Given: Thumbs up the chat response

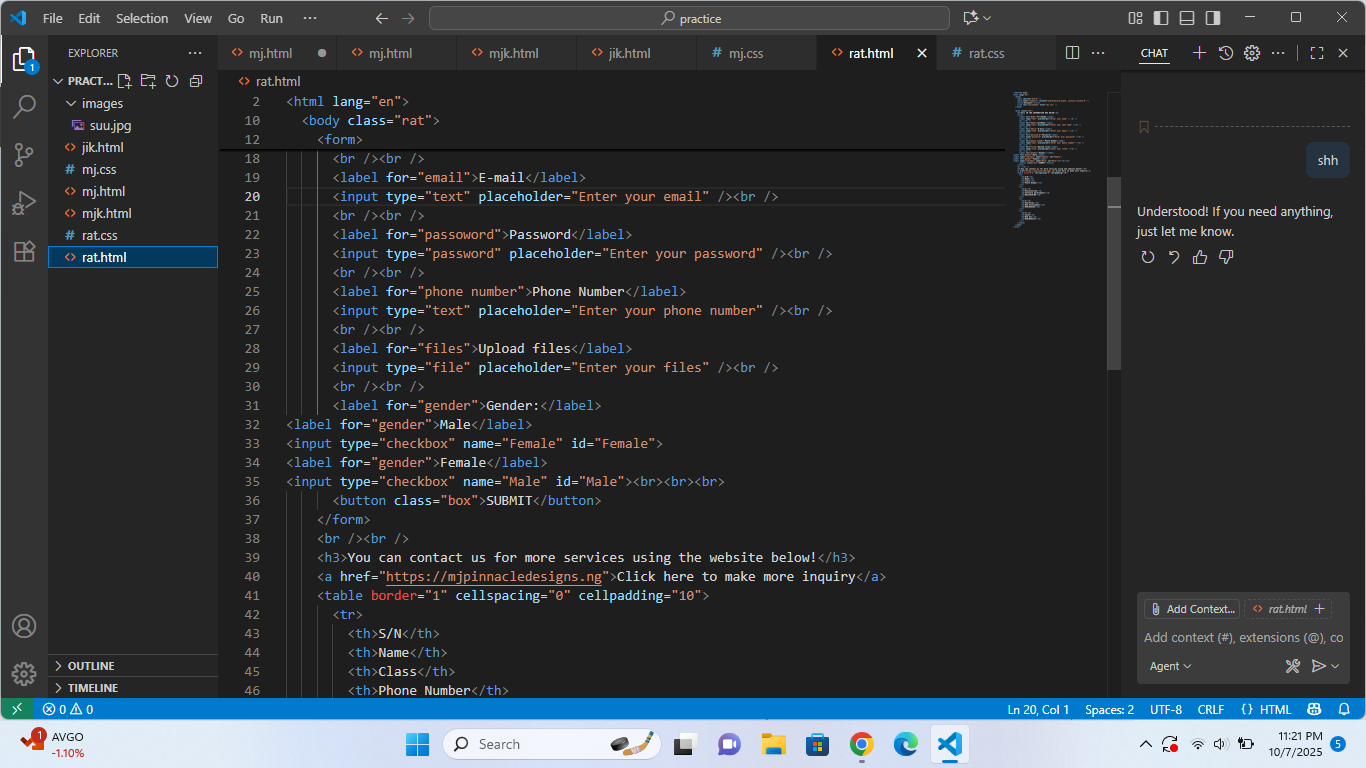Looking at the screenshot, I should click(x=1200, y=257).
